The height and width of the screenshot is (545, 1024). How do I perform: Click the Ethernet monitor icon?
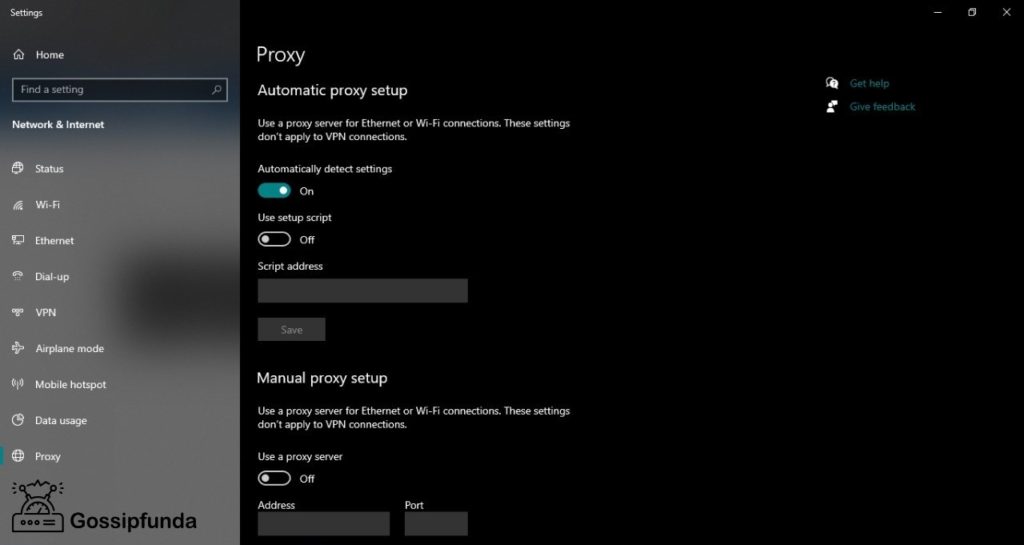[18, 240]
